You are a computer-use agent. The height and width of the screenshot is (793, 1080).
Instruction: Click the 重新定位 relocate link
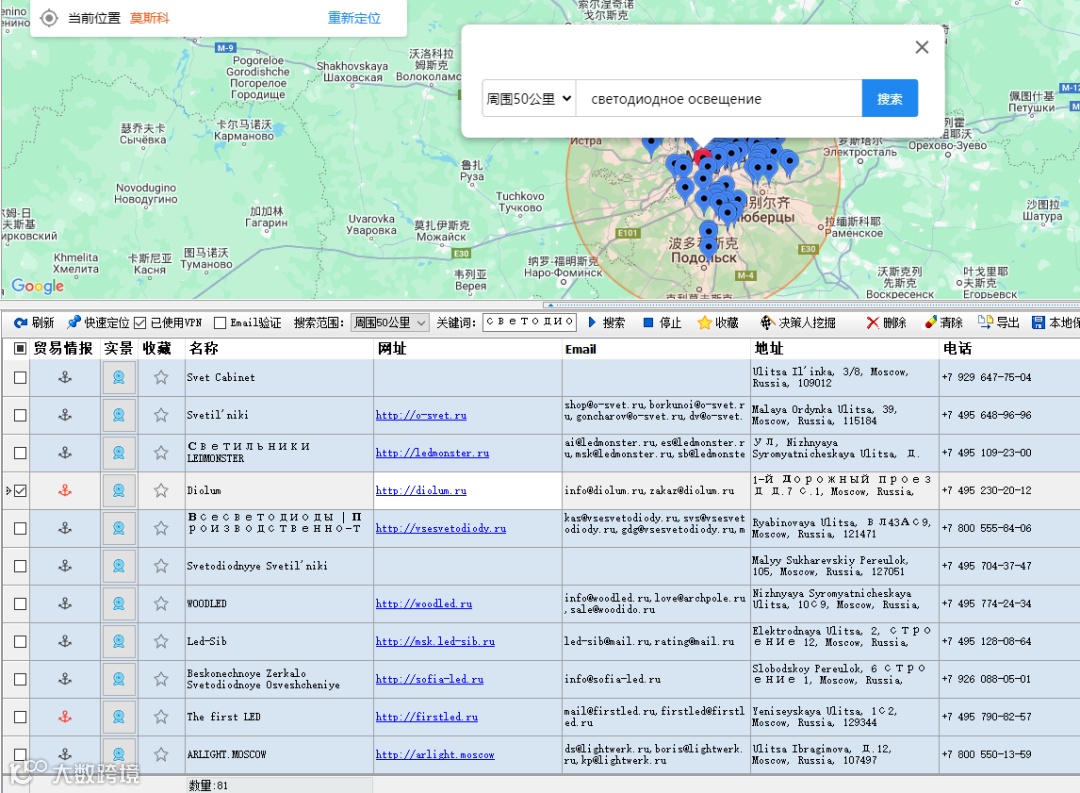pyautogui.click(x=354, y=18)
